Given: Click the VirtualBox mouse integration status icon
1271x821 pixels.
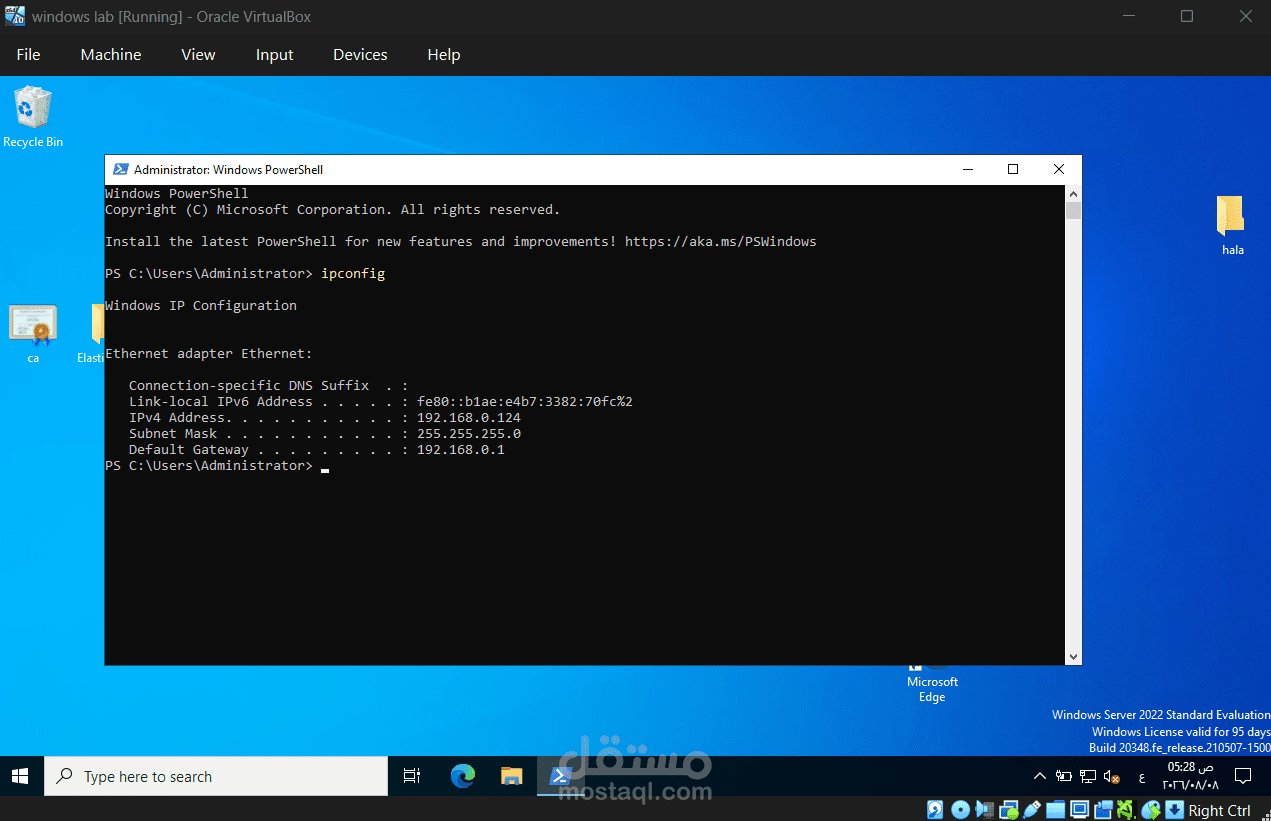Looking at the screenshot, I should [1151, 810].
